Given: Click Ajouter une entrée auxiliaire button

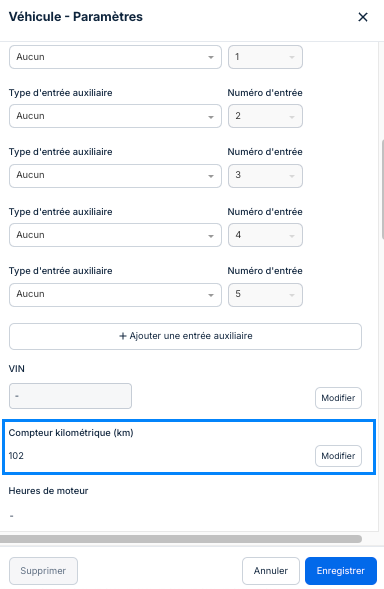Looking at the screenshot, I should click(186, 336).
